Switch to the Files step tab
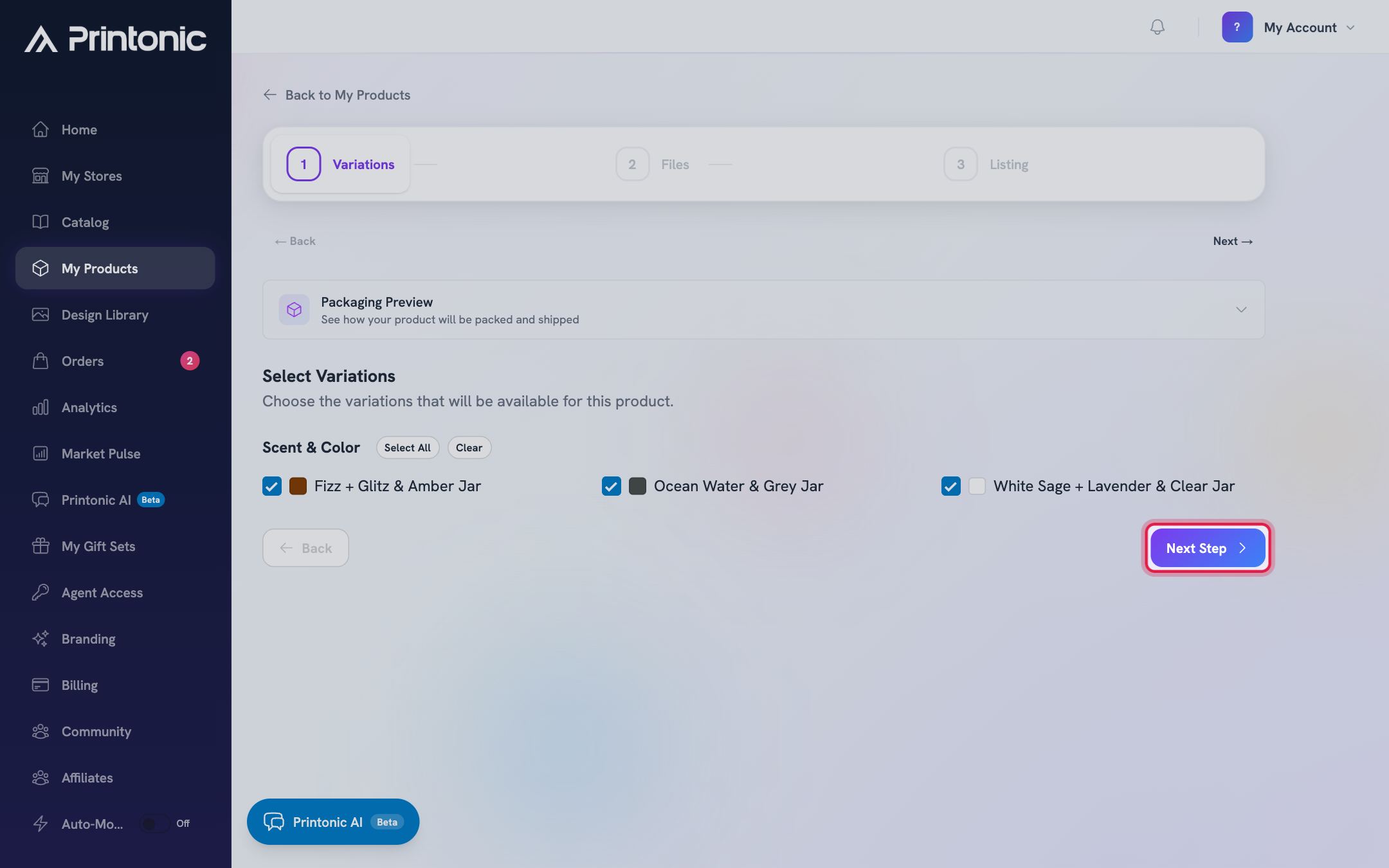Viewport: 1389px width, 868px height. [652, 164]
